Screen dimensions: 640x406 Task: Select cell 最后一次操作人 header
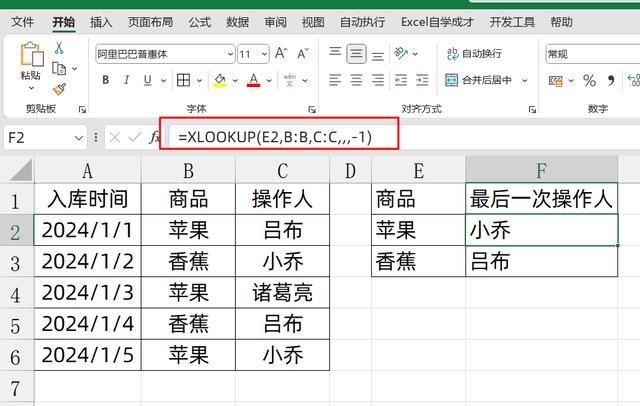(x=541, y=199)
